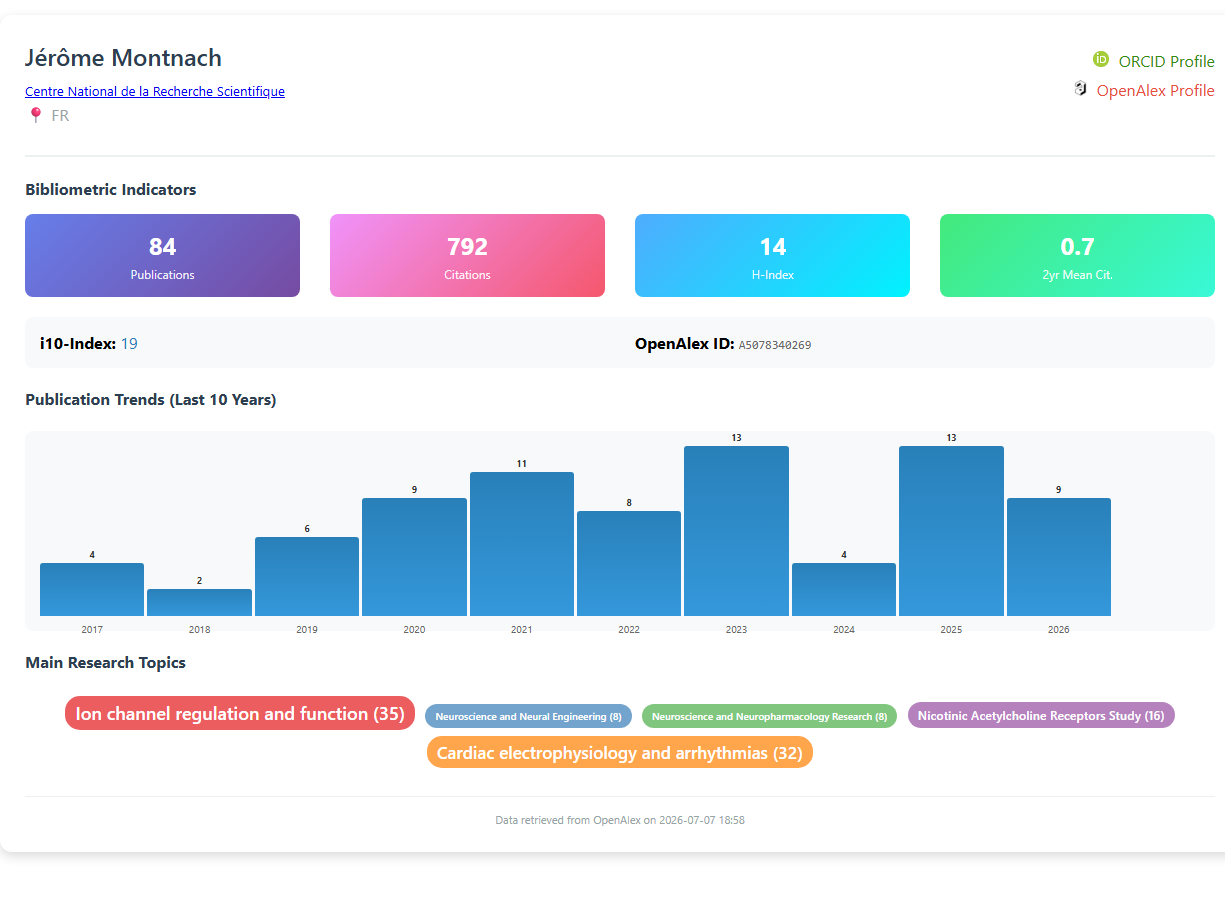Click the 2026 bar in publication chart
Screen dimensions: 1225x904
click(x=1059, y=557)
